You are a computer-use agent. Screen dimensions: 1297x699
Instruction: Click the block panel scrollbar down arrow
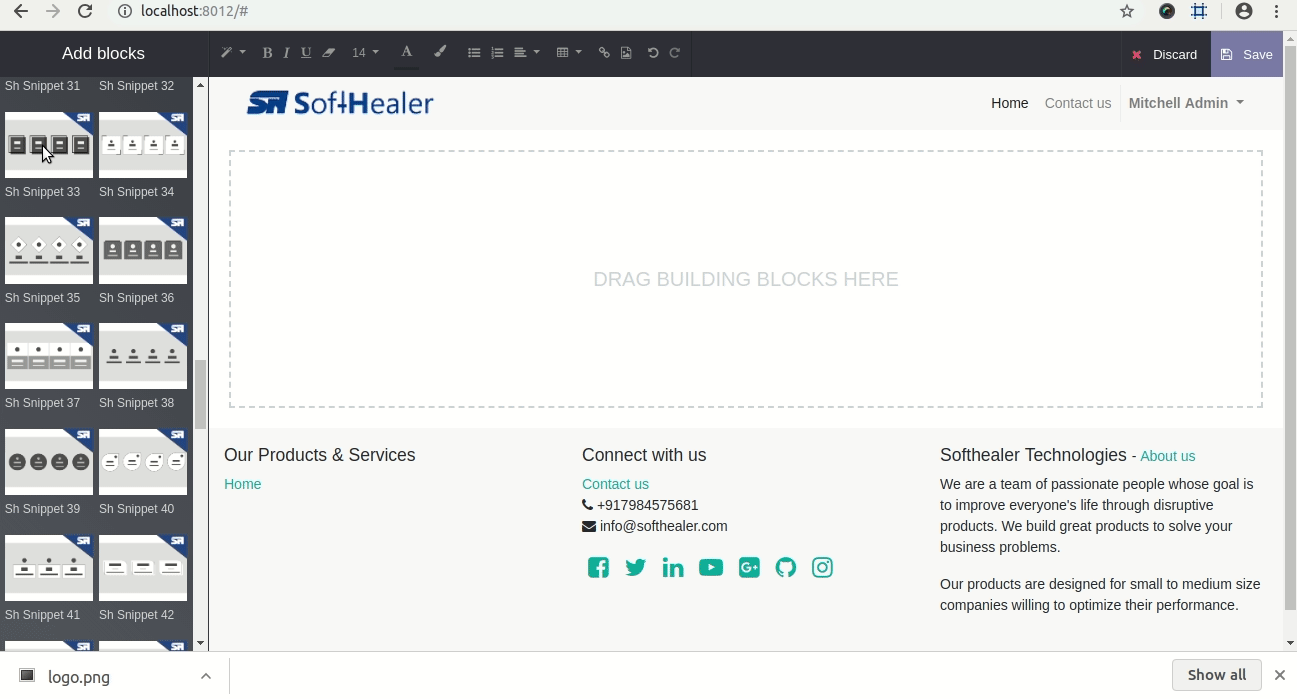tap(200, 643)
